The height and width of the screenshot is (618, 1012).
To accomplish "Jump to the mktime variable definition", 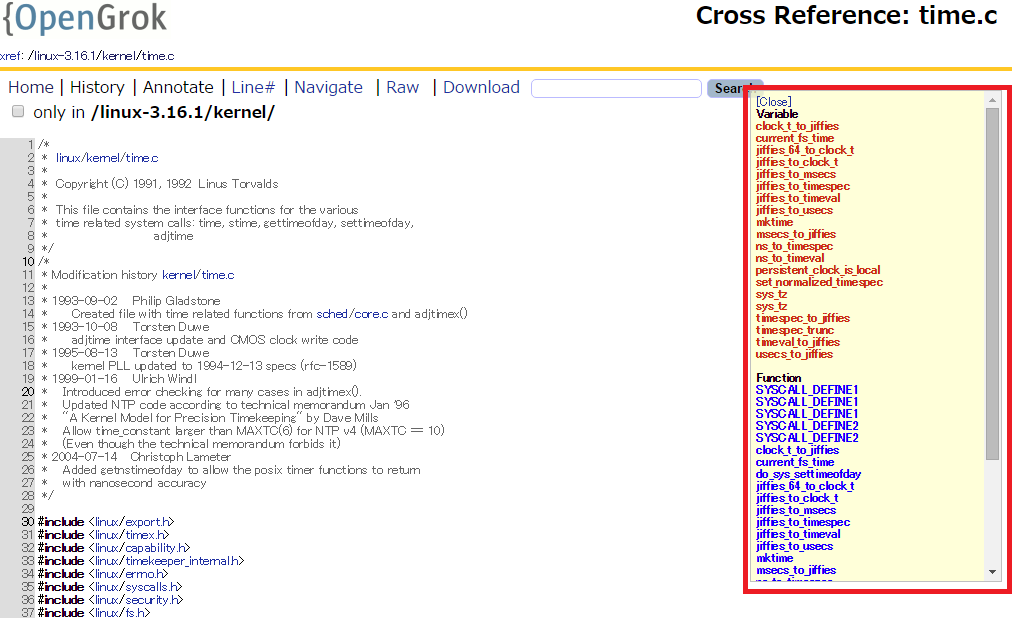I will click(x=775, y=222).
